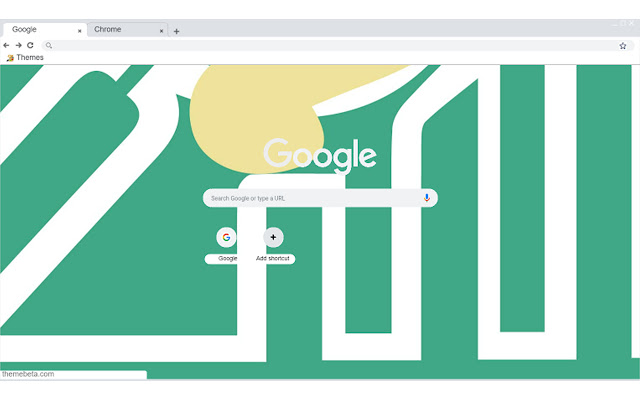Go back with the back arrow
640x400 pixels.
click(6, 45)
